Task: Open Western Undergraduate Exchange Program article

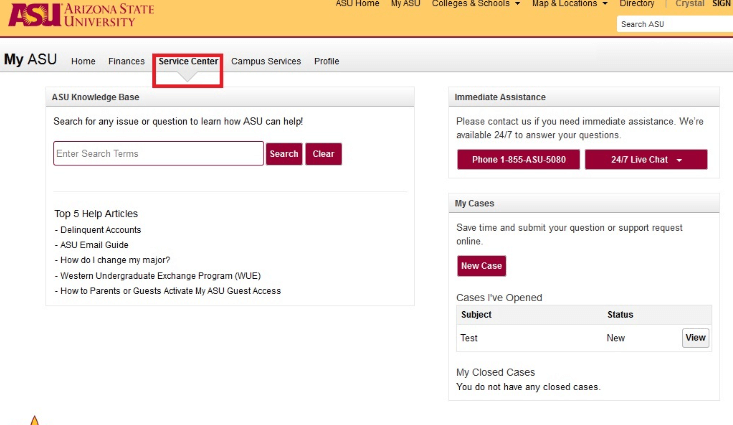Action: pos(160,276)
